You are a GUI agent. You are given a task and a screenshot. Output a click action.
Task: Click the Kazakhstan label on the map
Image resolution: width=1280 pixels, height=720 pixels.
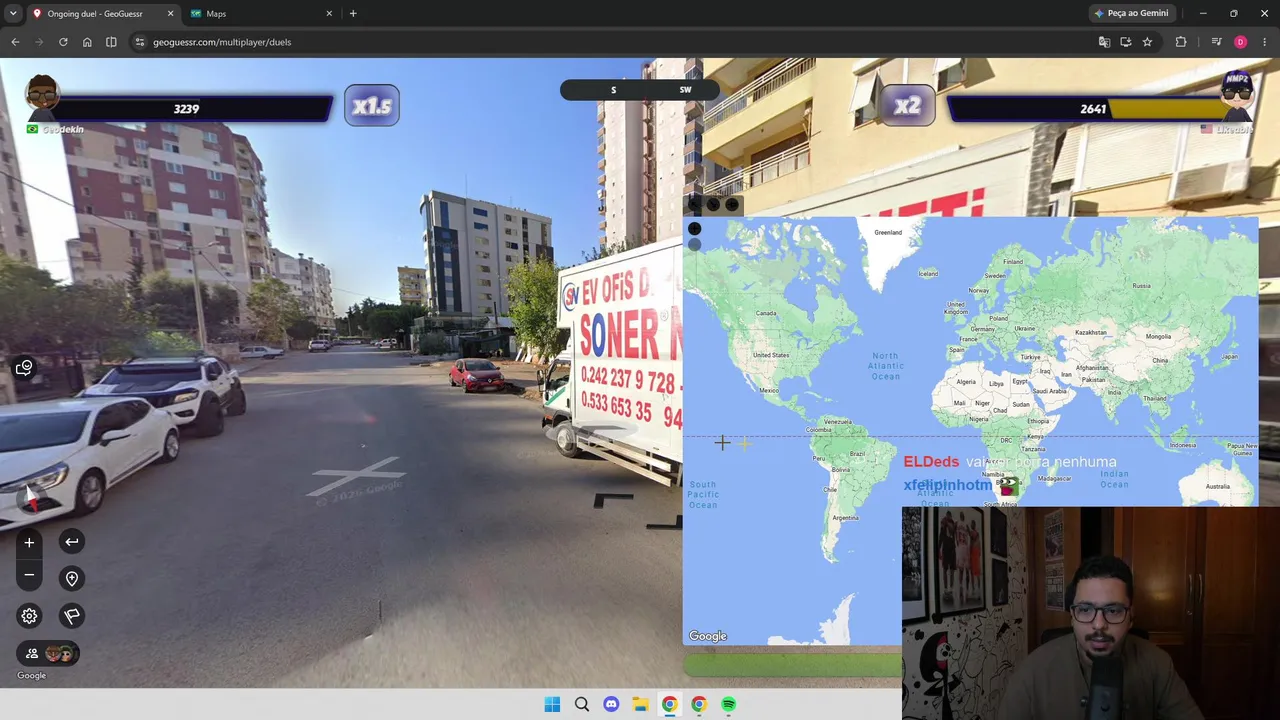pos(1091,332)
